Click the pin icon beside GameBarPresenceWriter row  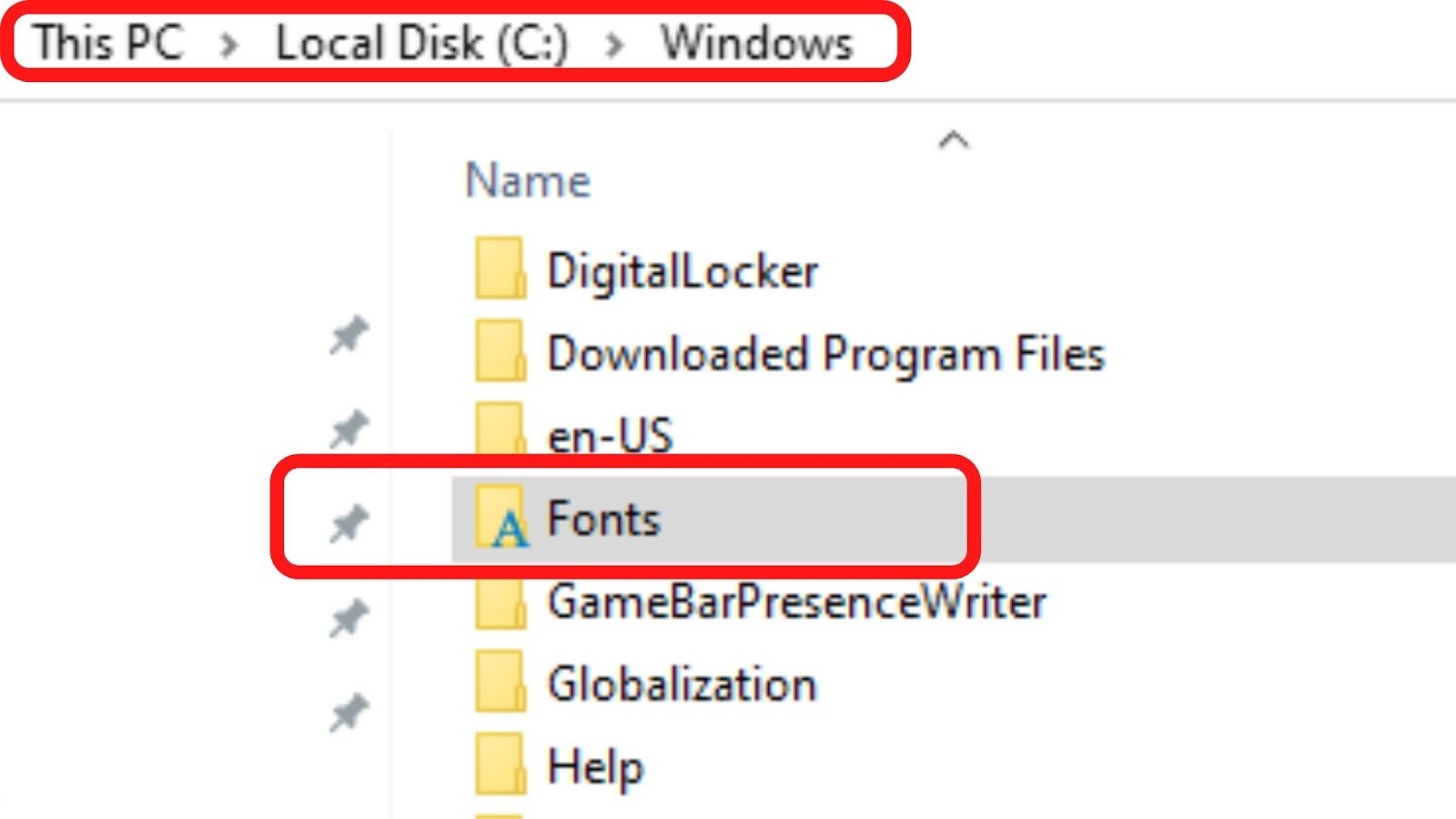tap(349, 619)
